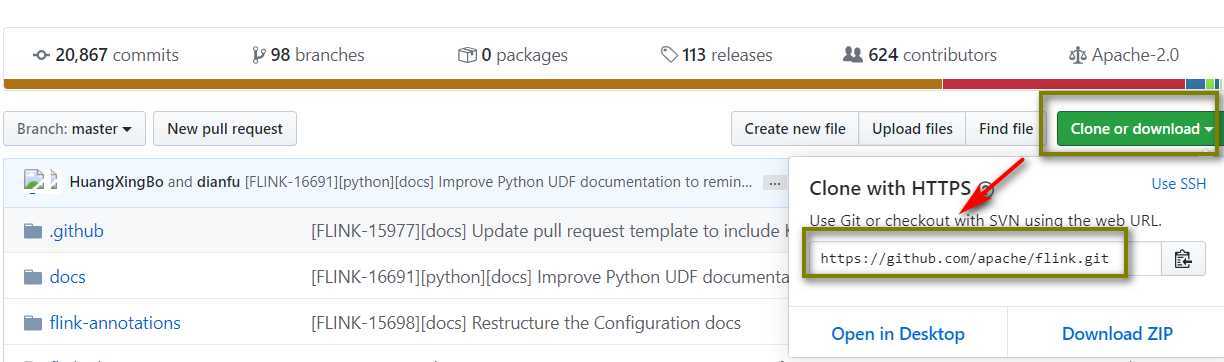The height and width of the screenshot is (362, 1224).
Task: Switch to Use SSH
Action: 1179,184
